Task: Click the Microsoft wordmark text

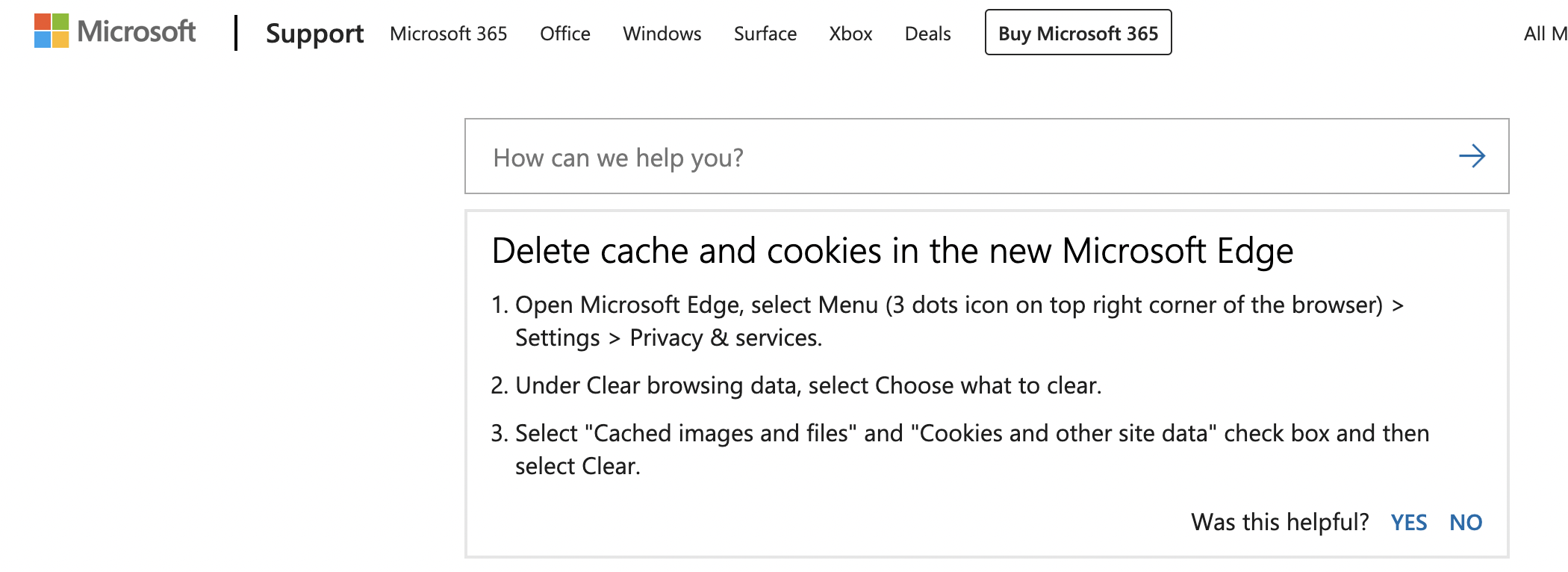Action: pos(137,31)
